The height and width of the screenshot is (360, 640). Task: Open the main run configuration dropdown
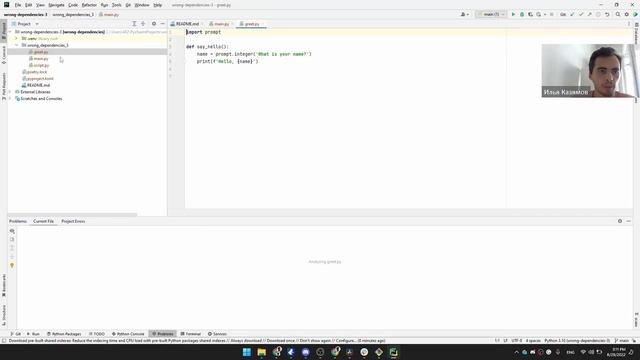[x=491, y=14]
